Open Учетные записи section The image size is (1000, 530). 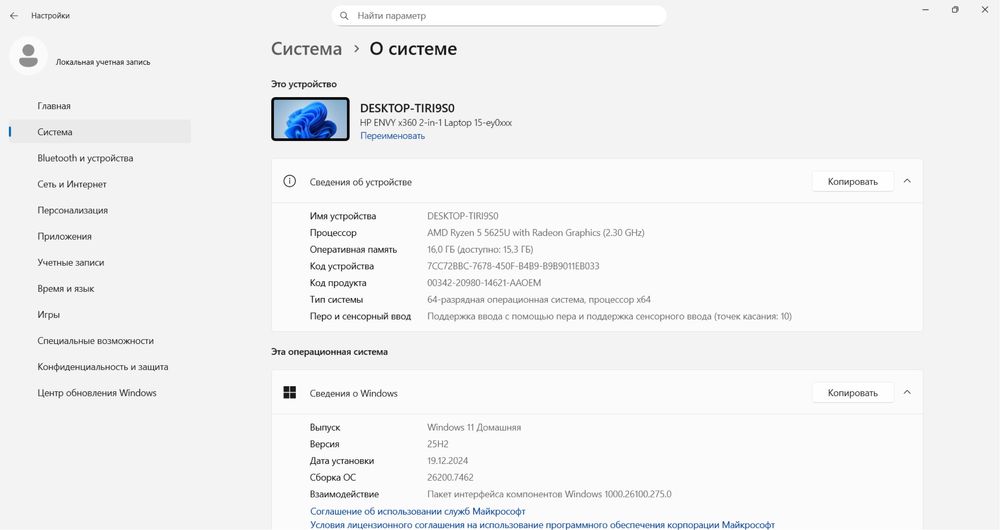pyautogui.click(x=99, y=263)
